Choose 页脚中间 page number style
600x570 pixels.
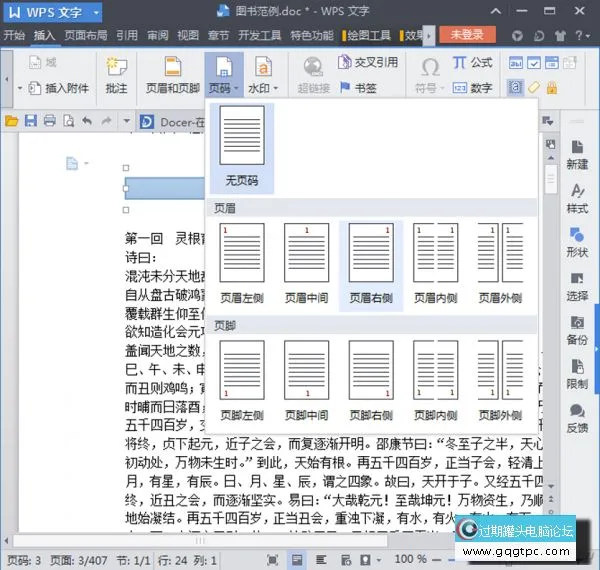307,382
